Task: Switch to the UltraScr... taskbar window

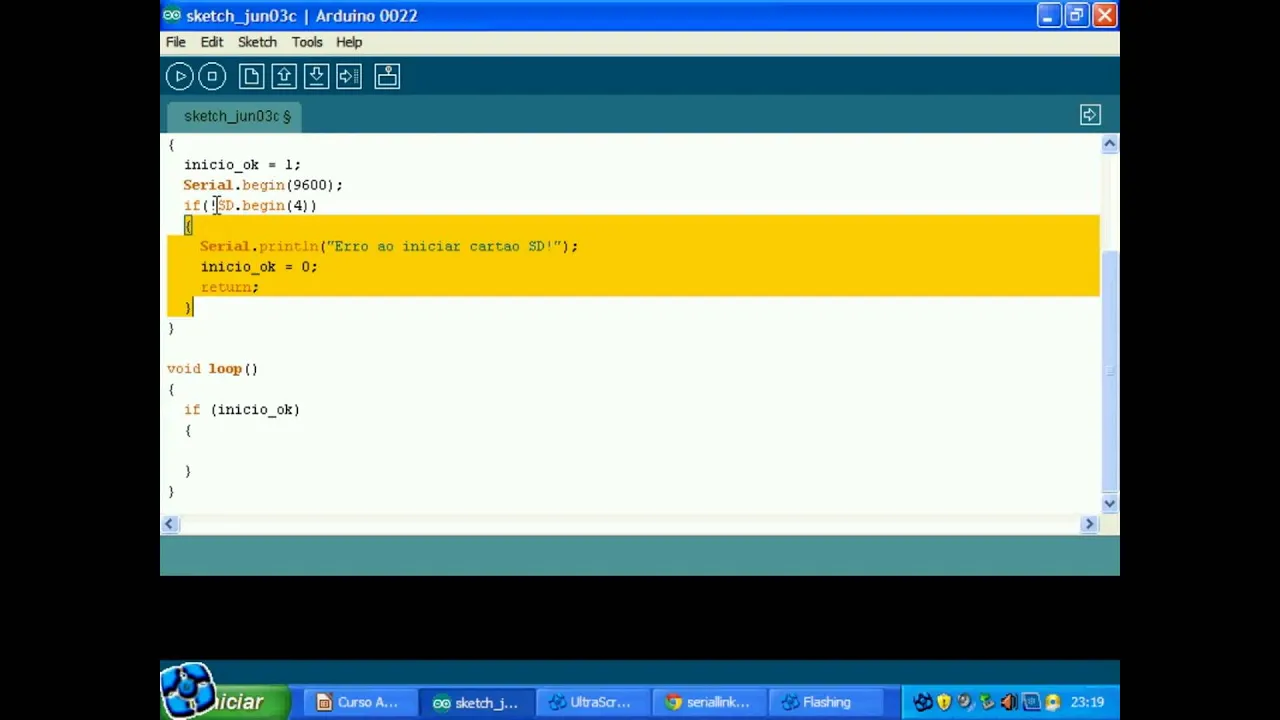Action: tap(593, 702)
